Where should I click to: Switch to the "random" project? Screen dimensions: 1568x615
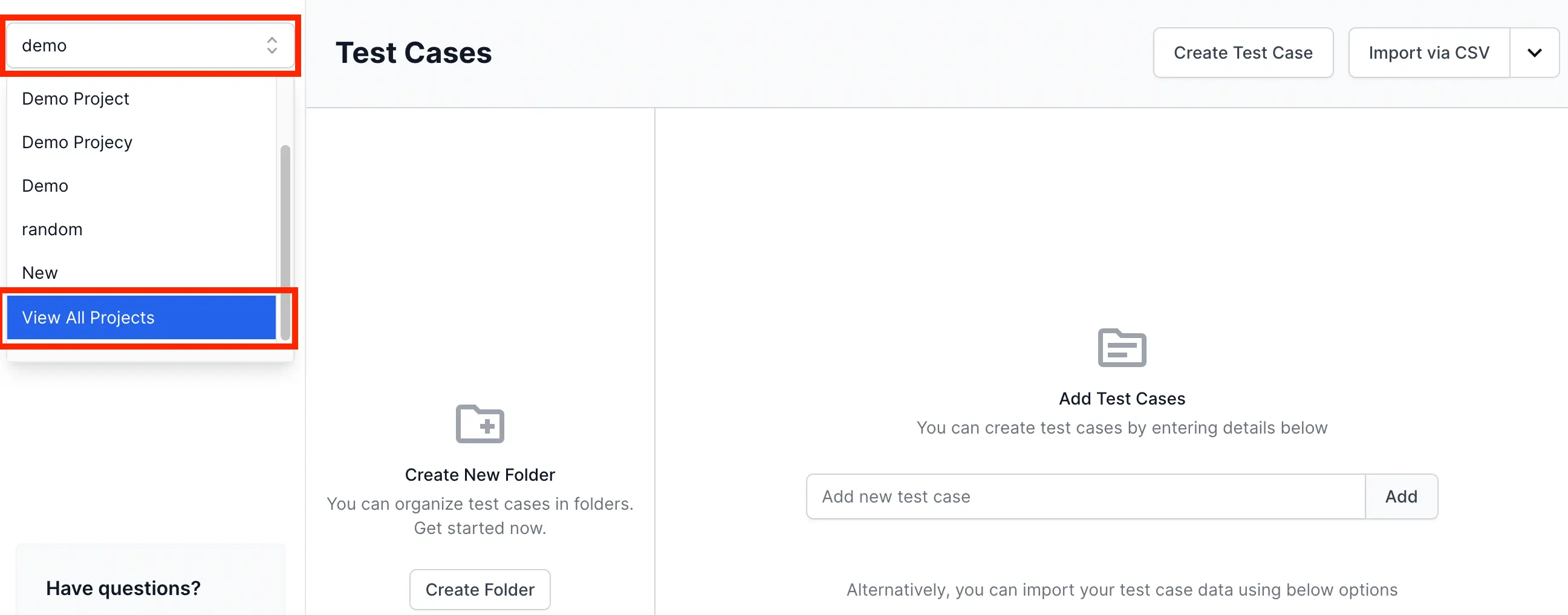(x=52, y=230)
